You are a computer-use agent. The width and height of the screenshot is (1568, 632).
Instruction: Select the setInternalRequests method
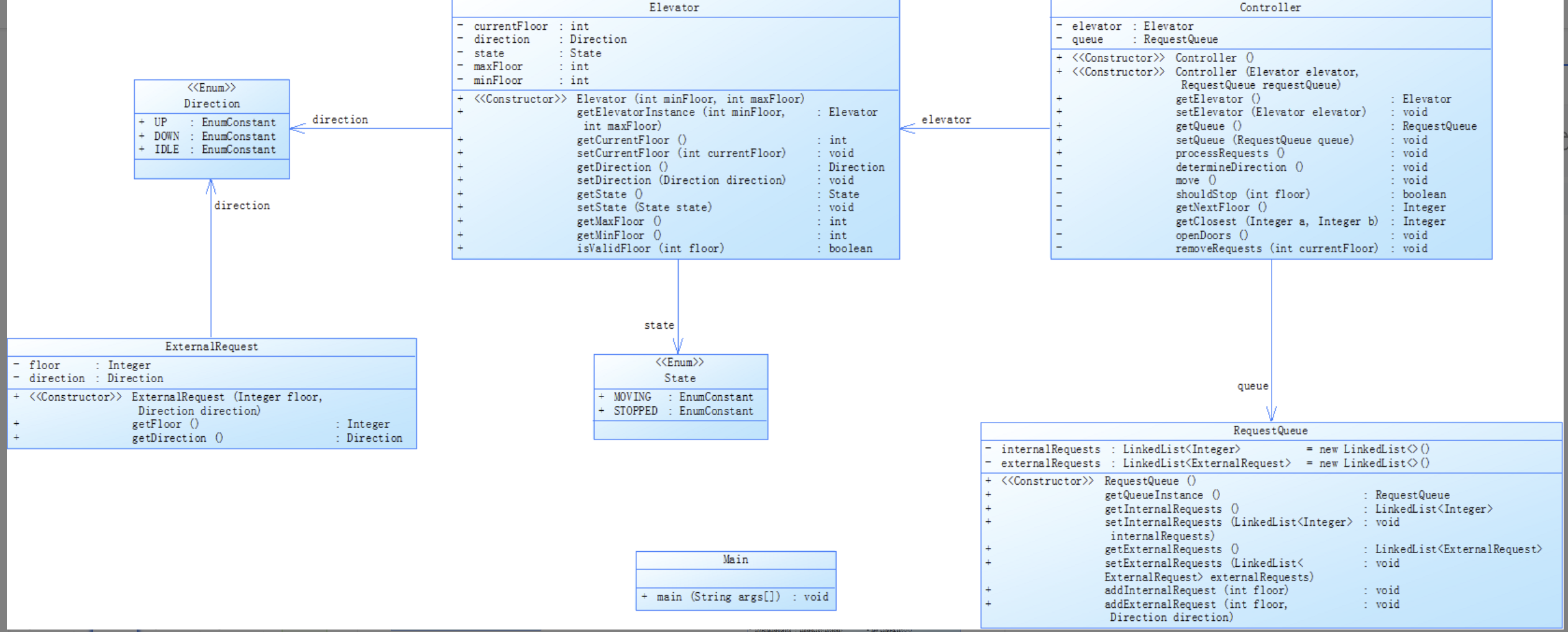point(1192,529)
